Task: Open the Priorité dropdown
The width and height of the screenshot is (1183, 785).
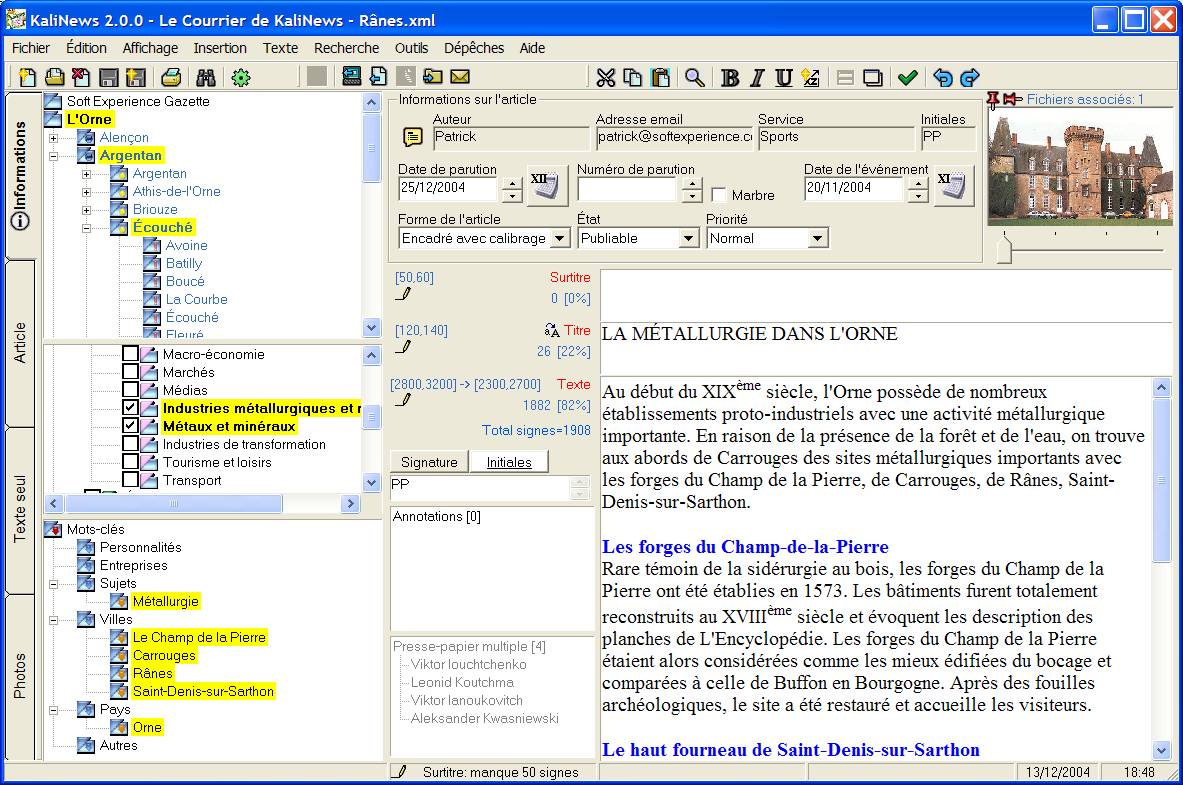Action: pos(818,239)
